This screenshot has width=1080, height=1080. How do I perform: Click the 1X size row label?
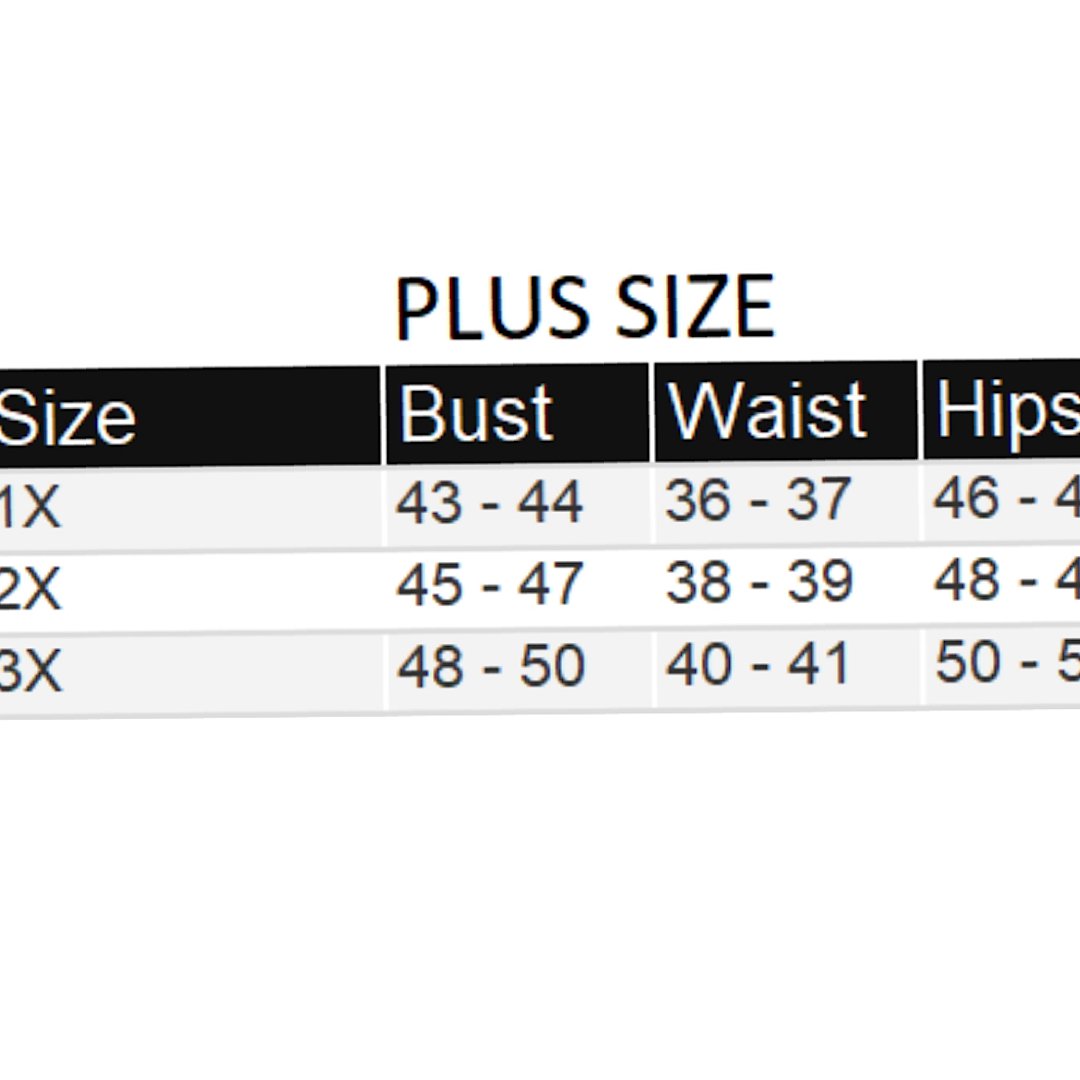[x=30, y=509]
